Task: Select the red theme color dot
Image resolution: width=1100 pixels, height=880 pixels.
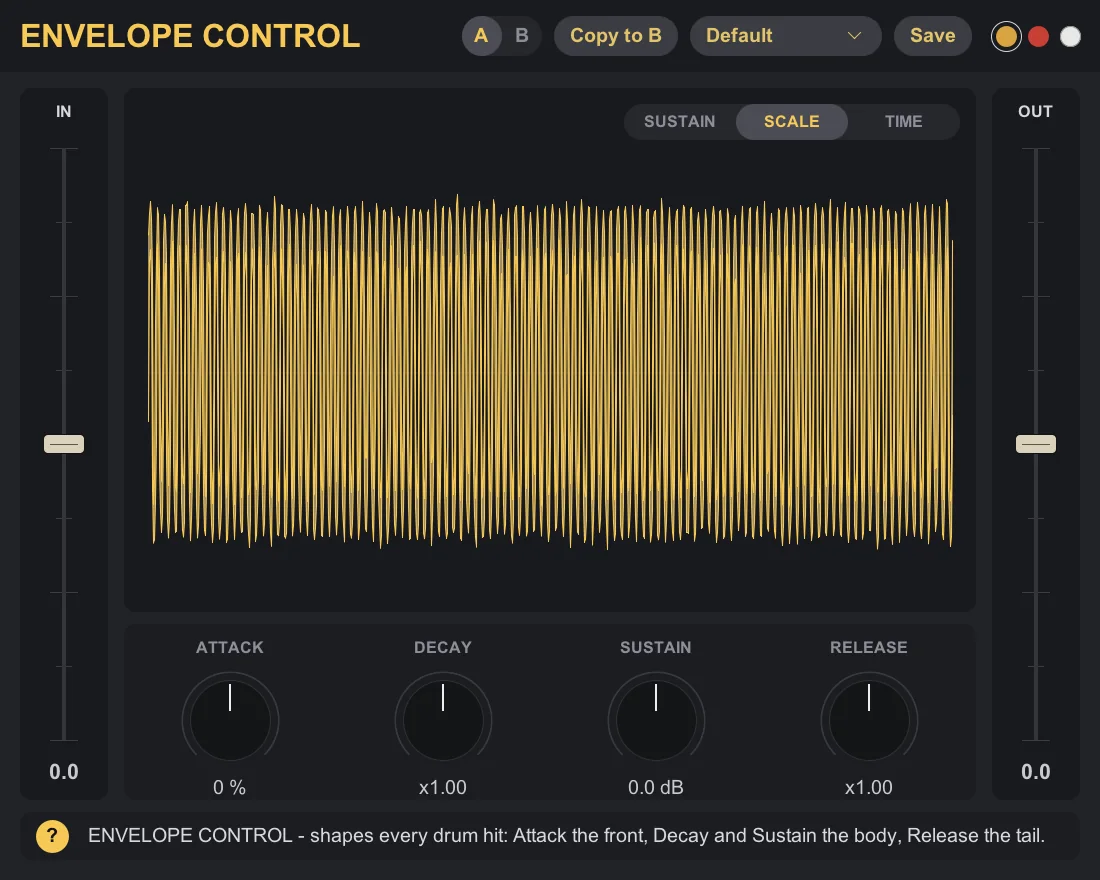Action: (x=1038, y=36)
